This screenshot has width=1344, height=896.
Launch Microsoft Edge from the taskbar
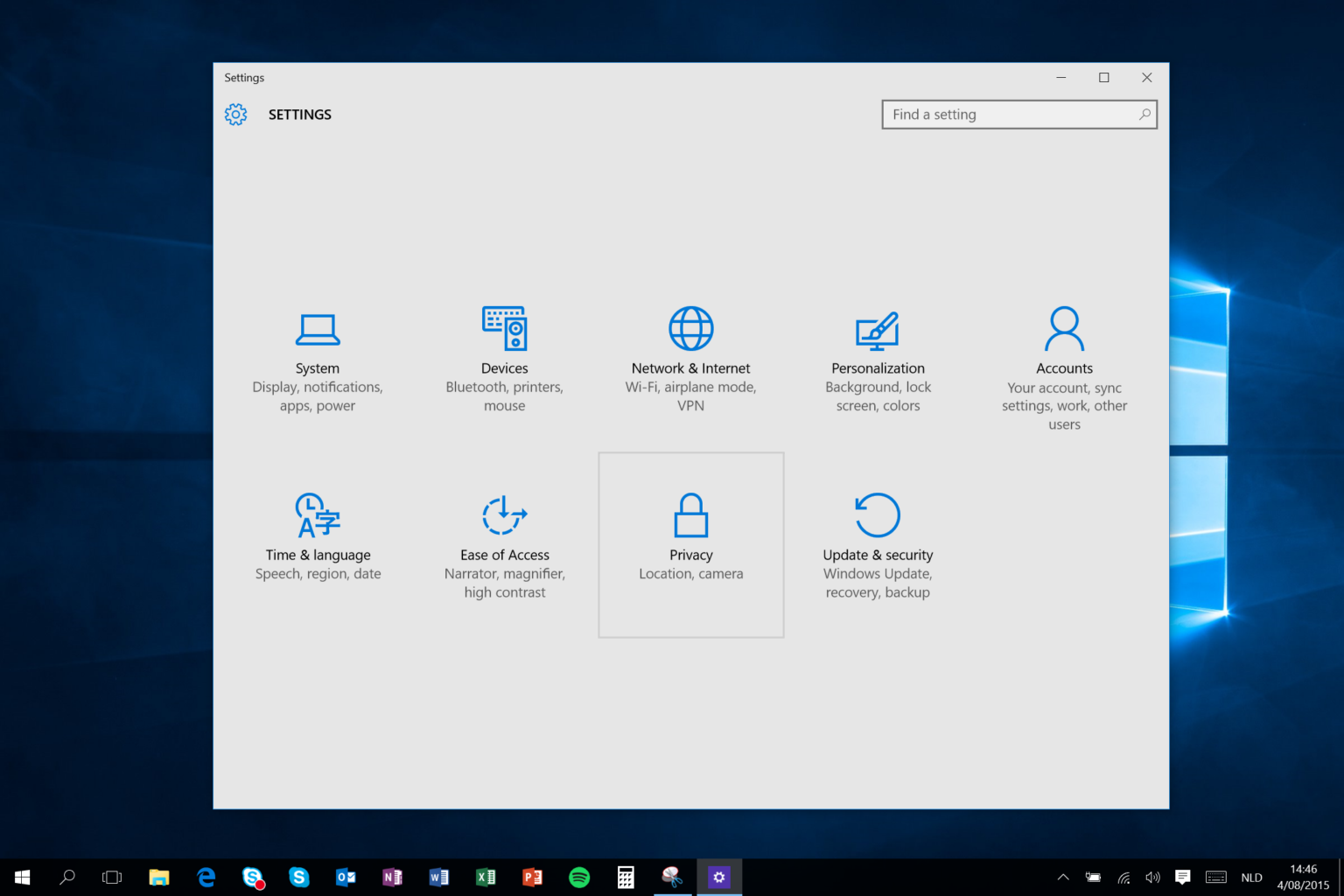[206, 877]
